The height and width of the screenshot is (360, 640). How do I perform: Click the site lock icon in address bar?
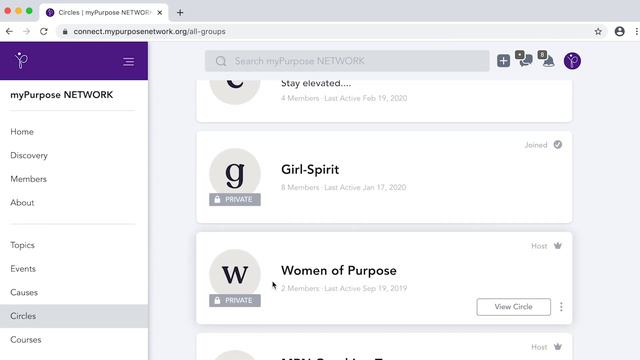[x=65, y=31]
